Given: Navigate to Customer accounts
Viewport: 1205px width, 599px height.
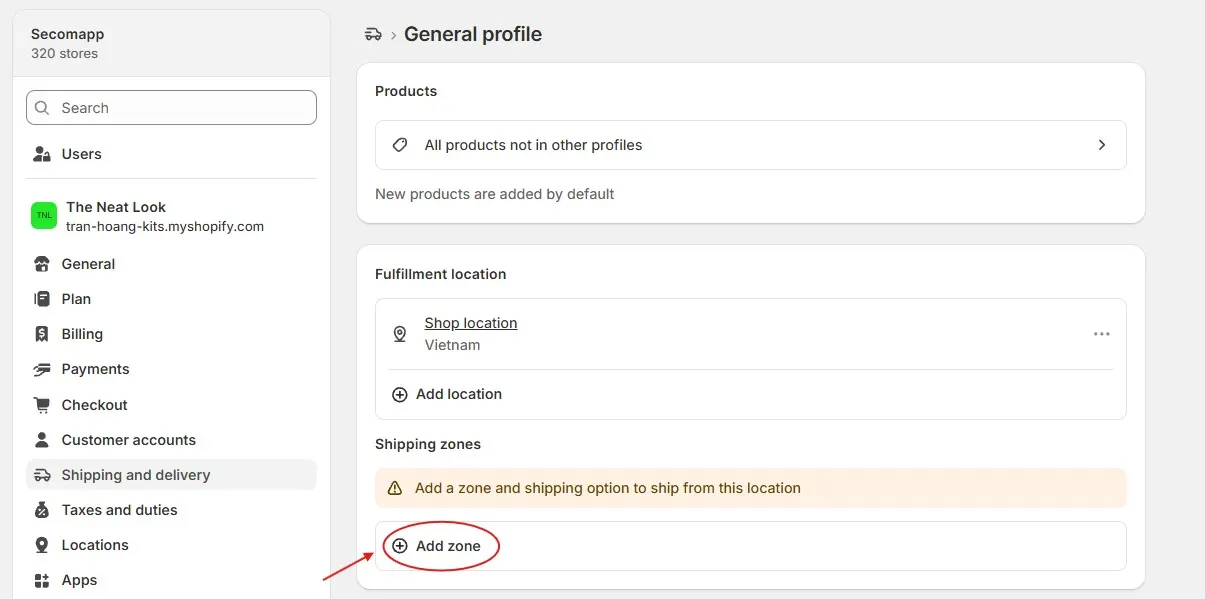Looking at the screenshot, I should point(171,440).
